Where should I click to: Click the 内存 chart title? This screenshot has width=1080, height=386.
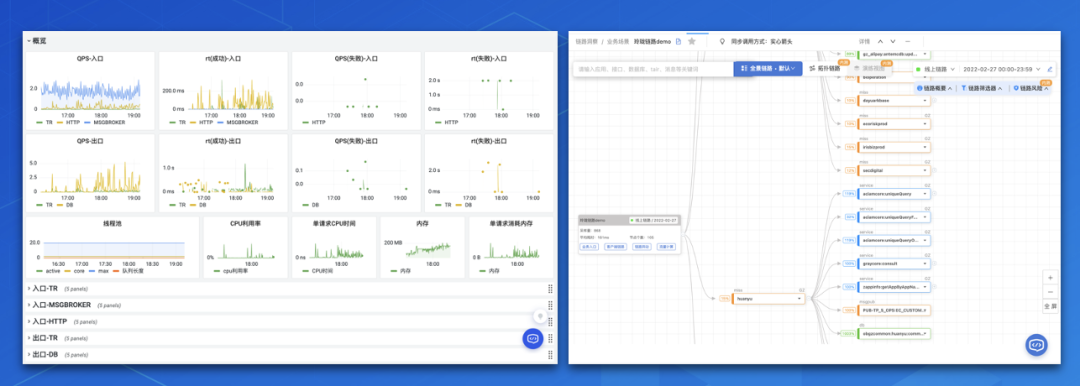click(422, 223)
